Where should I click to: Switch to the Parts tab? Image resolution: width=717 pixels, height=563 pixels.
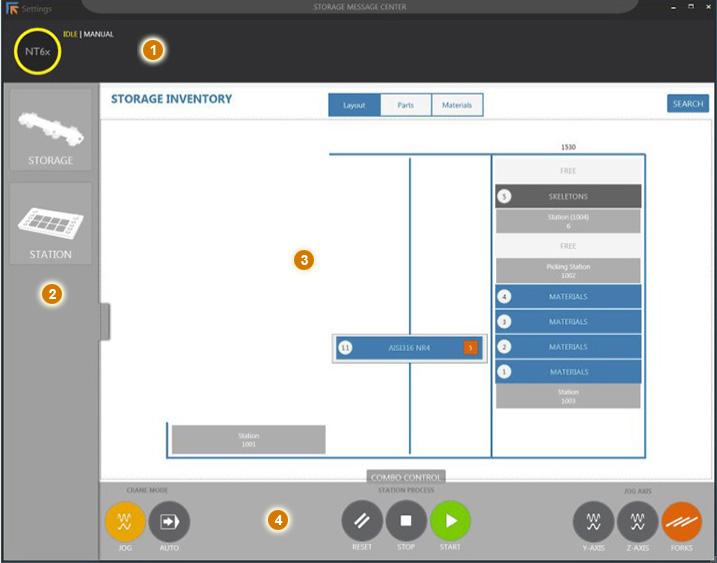[406, 105]
